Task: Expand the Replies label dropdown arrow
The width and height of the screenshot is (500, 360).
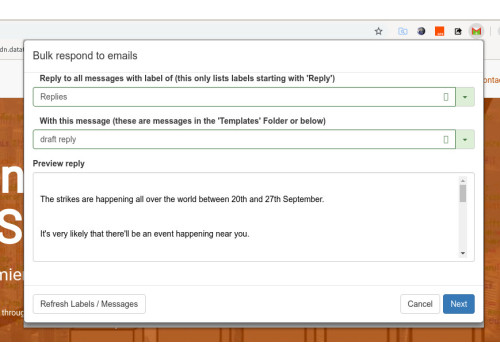Action: coord(465,97)
